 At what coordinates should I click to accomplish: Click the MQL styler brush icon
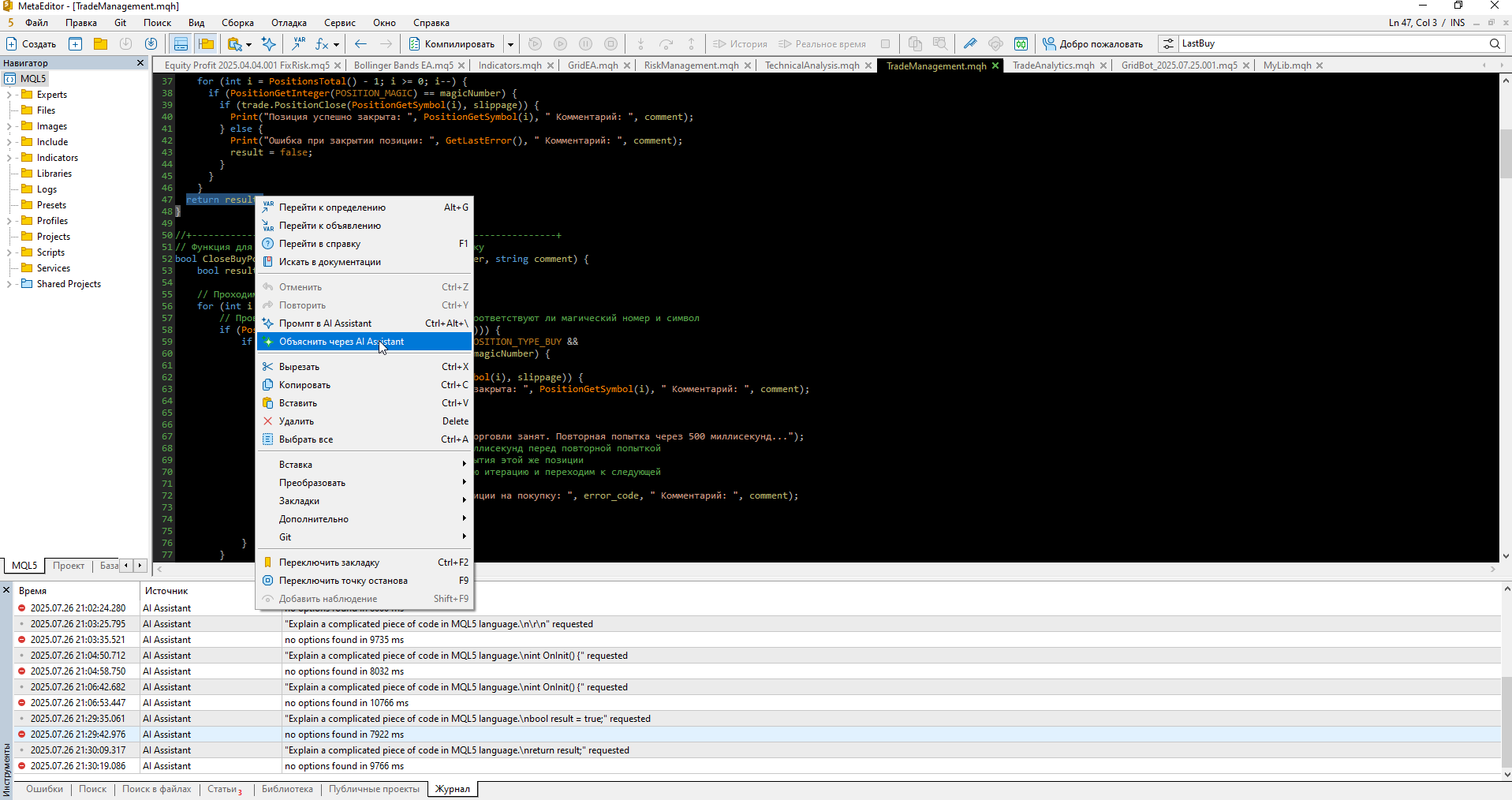click(x=970, y=44)
